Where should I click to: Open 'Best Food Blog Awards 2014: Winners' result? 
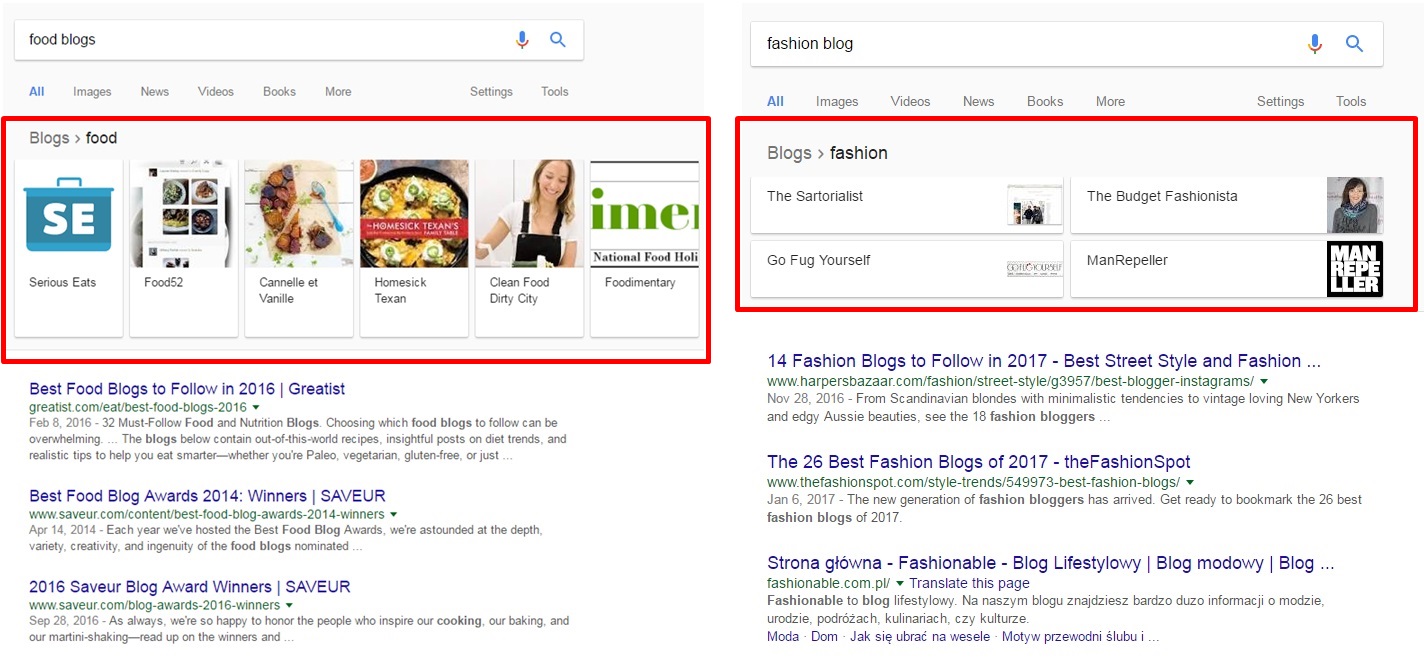(x=207, y=496)
